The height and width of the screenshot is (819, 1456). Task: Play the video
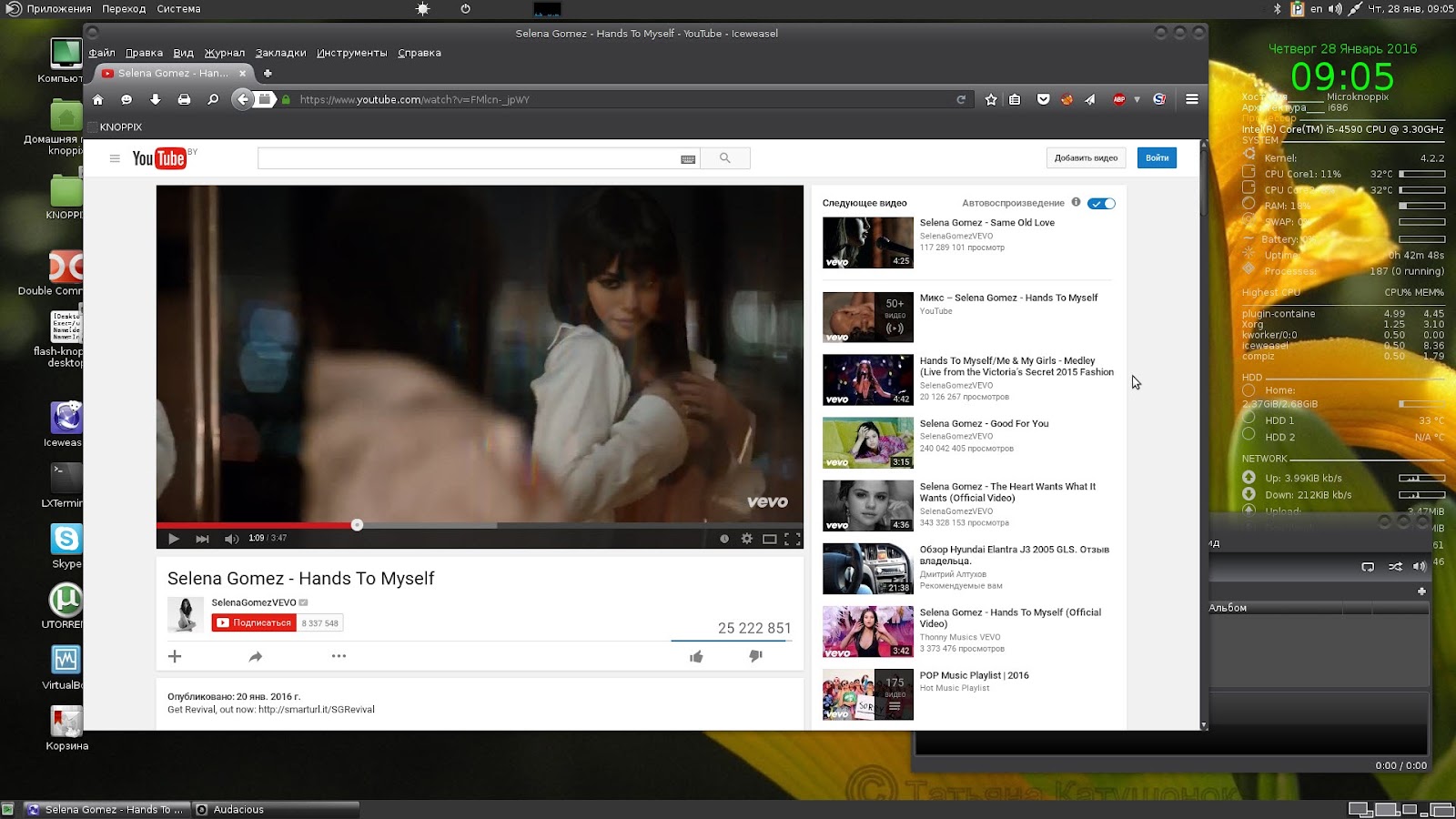[174, 539]
